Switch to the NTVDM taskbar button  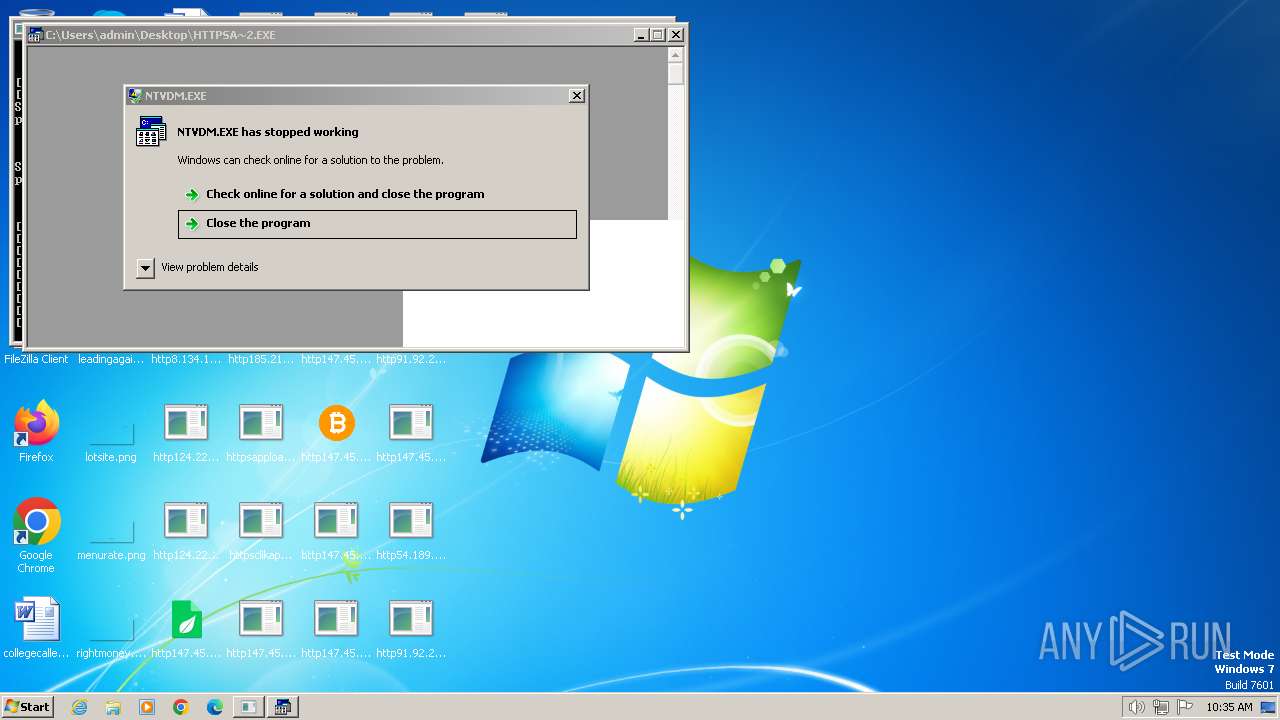pyautogui.click(x=283, y=707)
